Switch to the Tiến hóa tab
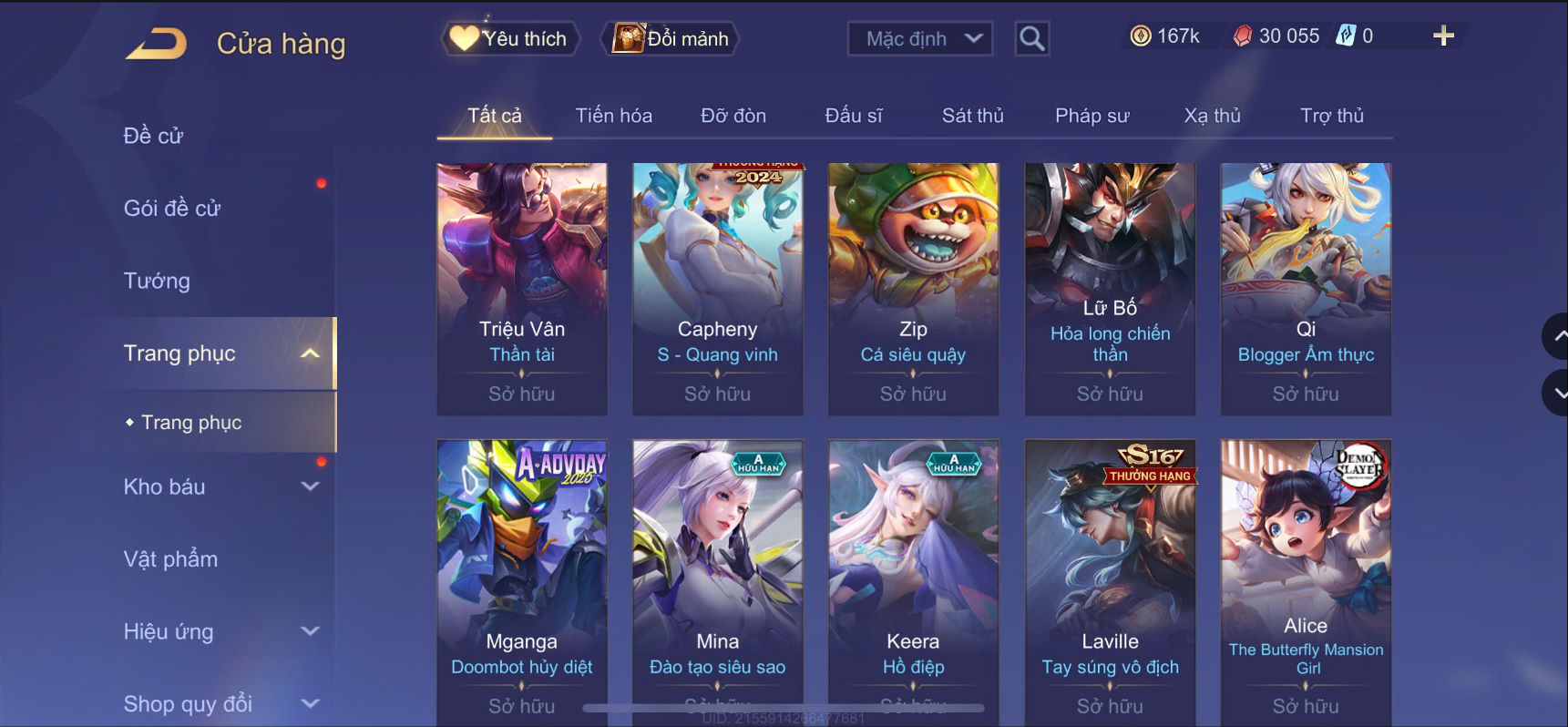This screenshot has width=1568, height=727. tap(613, 116)
